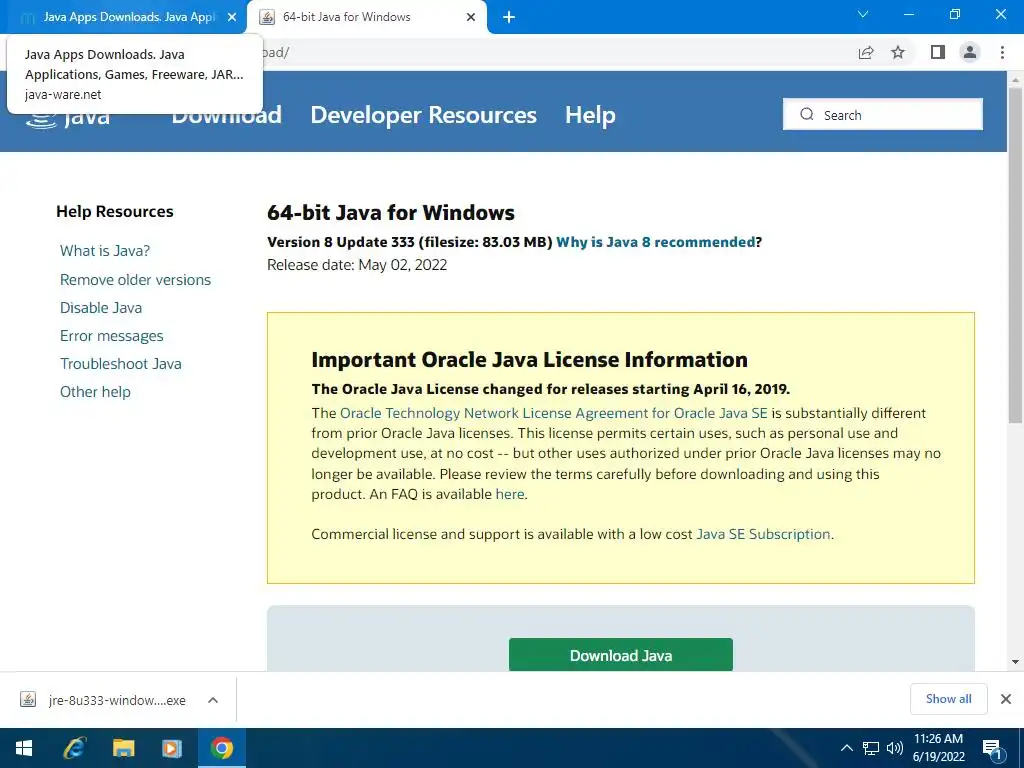The width and height of the screenshot is (1024, 768).
Task: Share this page icon in address bar
Action: tap(866, 53)
